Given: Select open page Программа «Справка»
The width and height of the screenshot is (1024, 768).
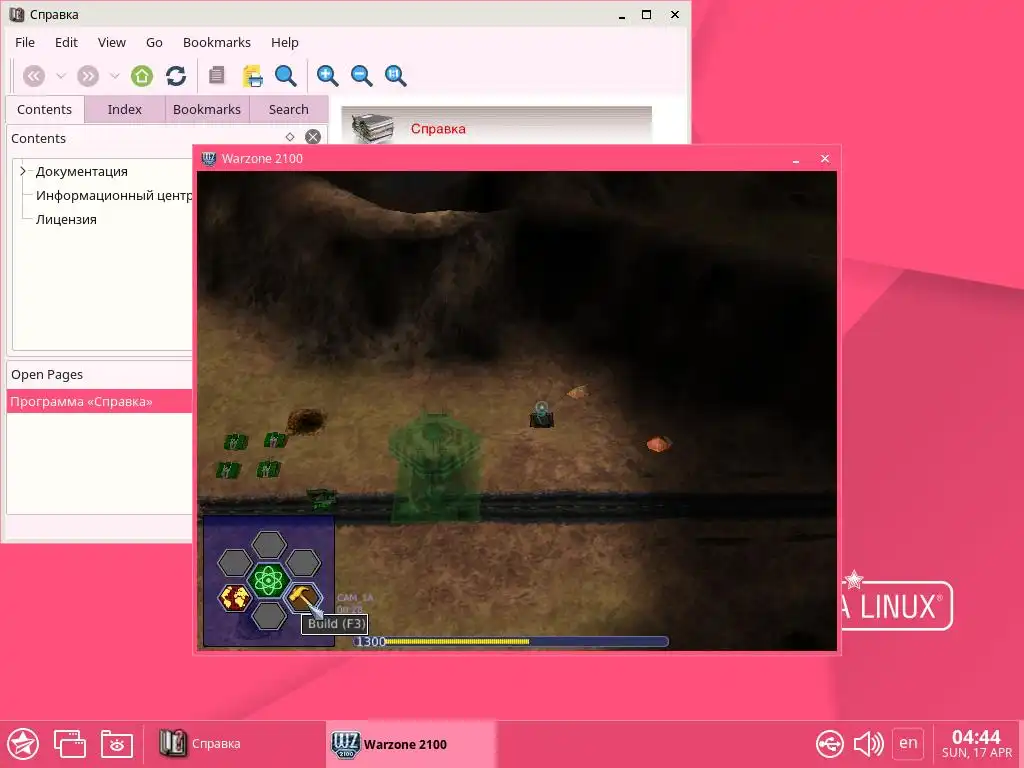Looking at the screenshot, I should click(99, 401).
